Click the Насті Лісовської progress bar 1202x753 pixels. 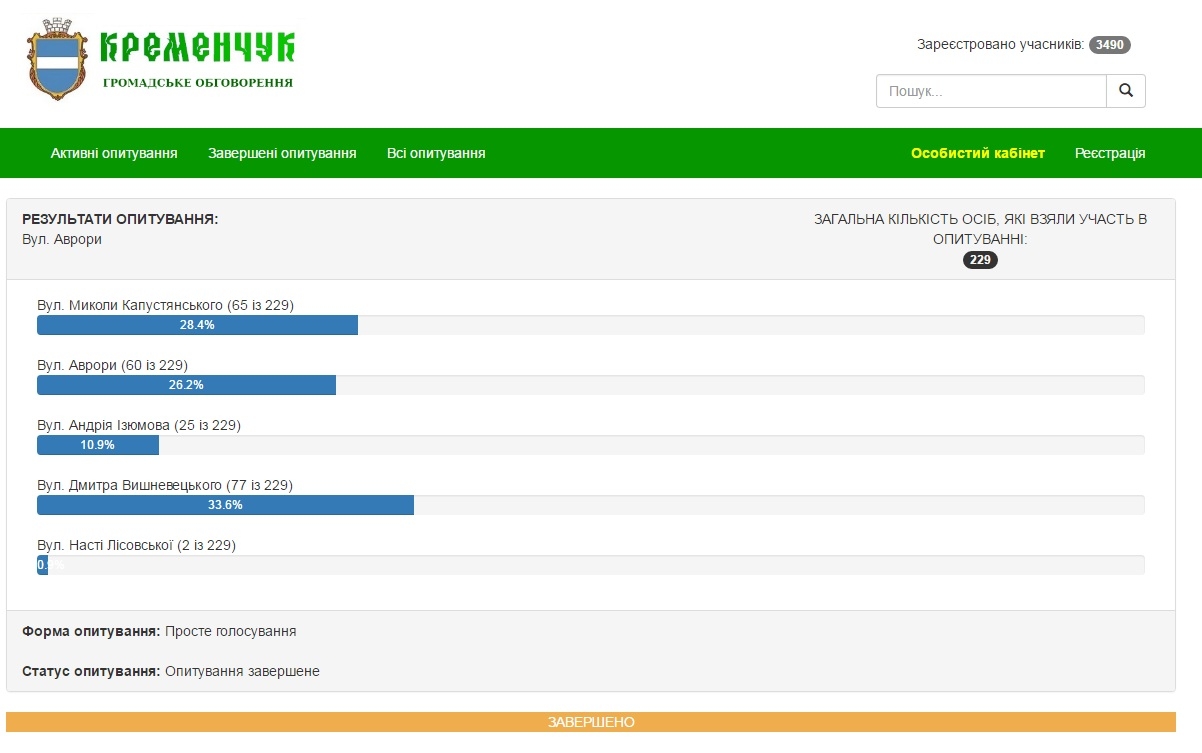(42, 565)
